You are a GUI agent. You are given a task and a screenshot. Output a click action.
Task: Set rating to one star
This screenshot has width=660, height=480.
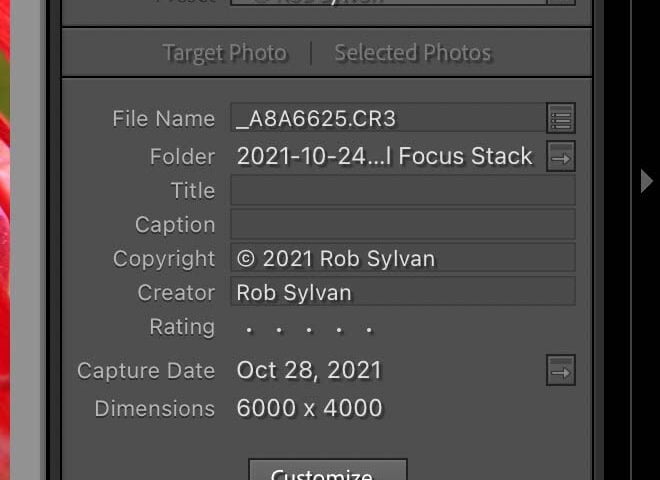coord(249,331)
